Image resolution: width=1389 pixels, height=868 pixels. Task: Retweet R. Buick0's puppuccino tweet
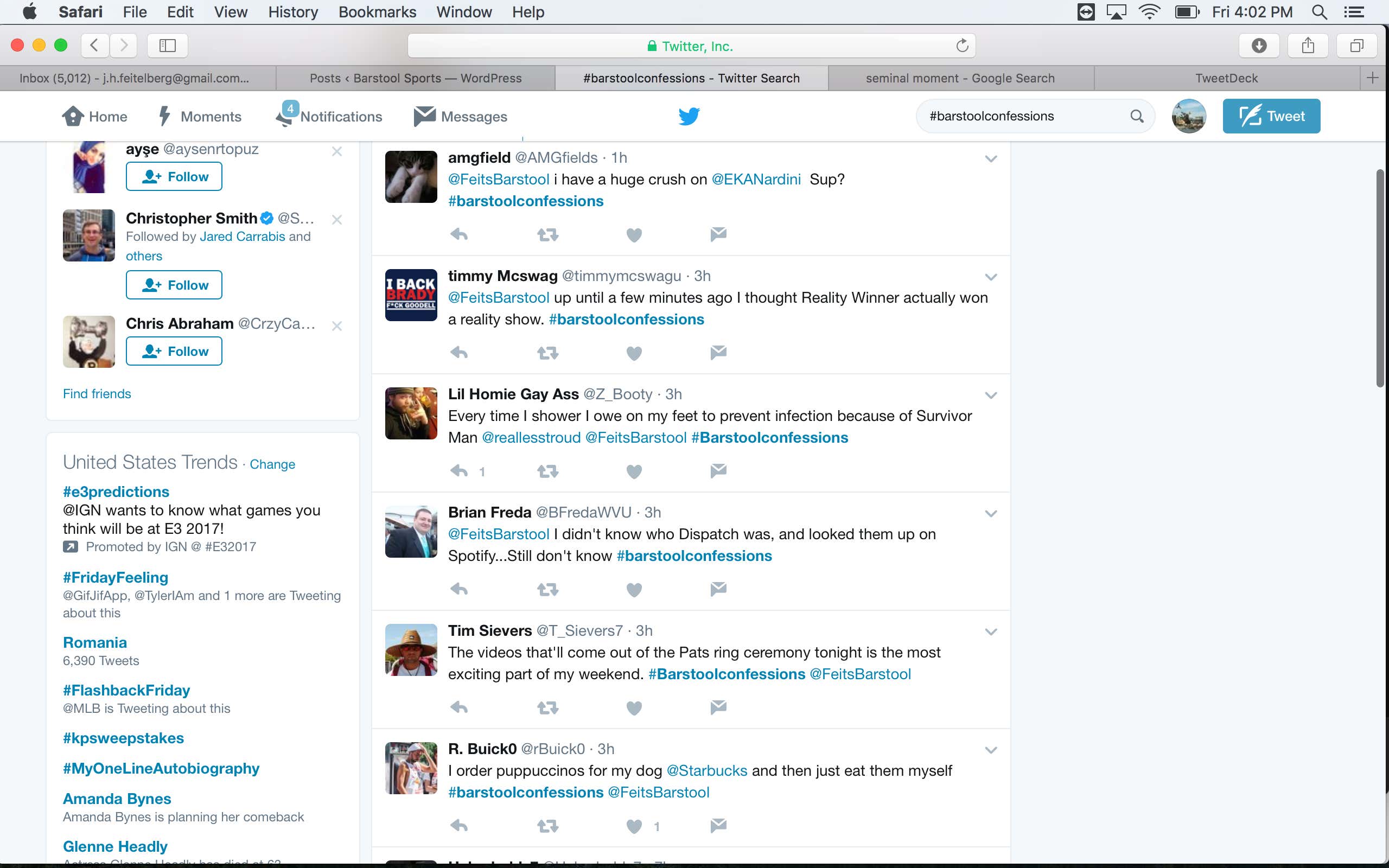[x=547, y=826]
